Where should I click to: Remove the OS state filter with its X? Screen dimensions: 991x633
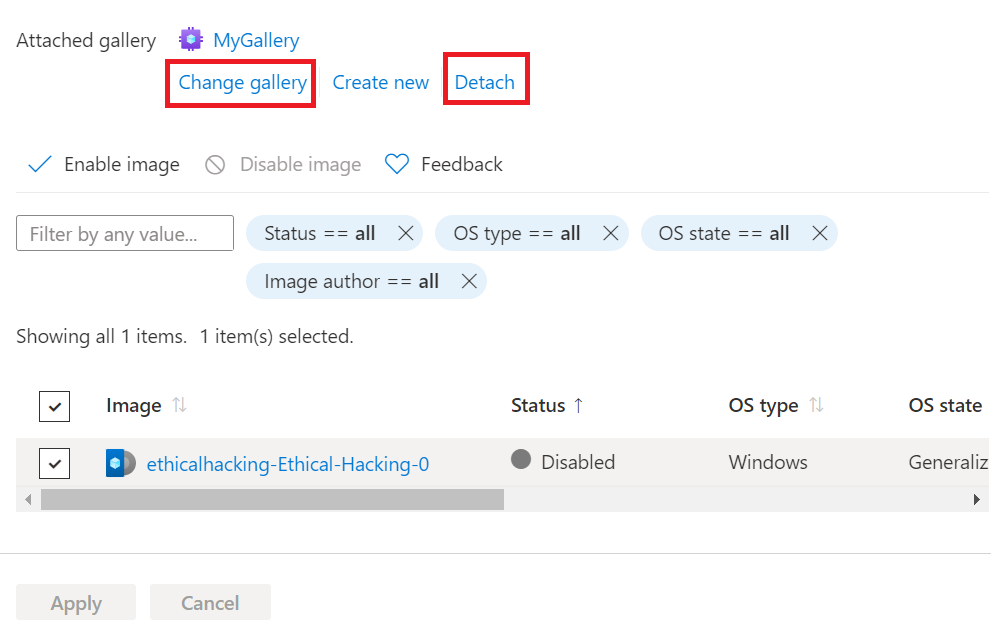(819, 232)
